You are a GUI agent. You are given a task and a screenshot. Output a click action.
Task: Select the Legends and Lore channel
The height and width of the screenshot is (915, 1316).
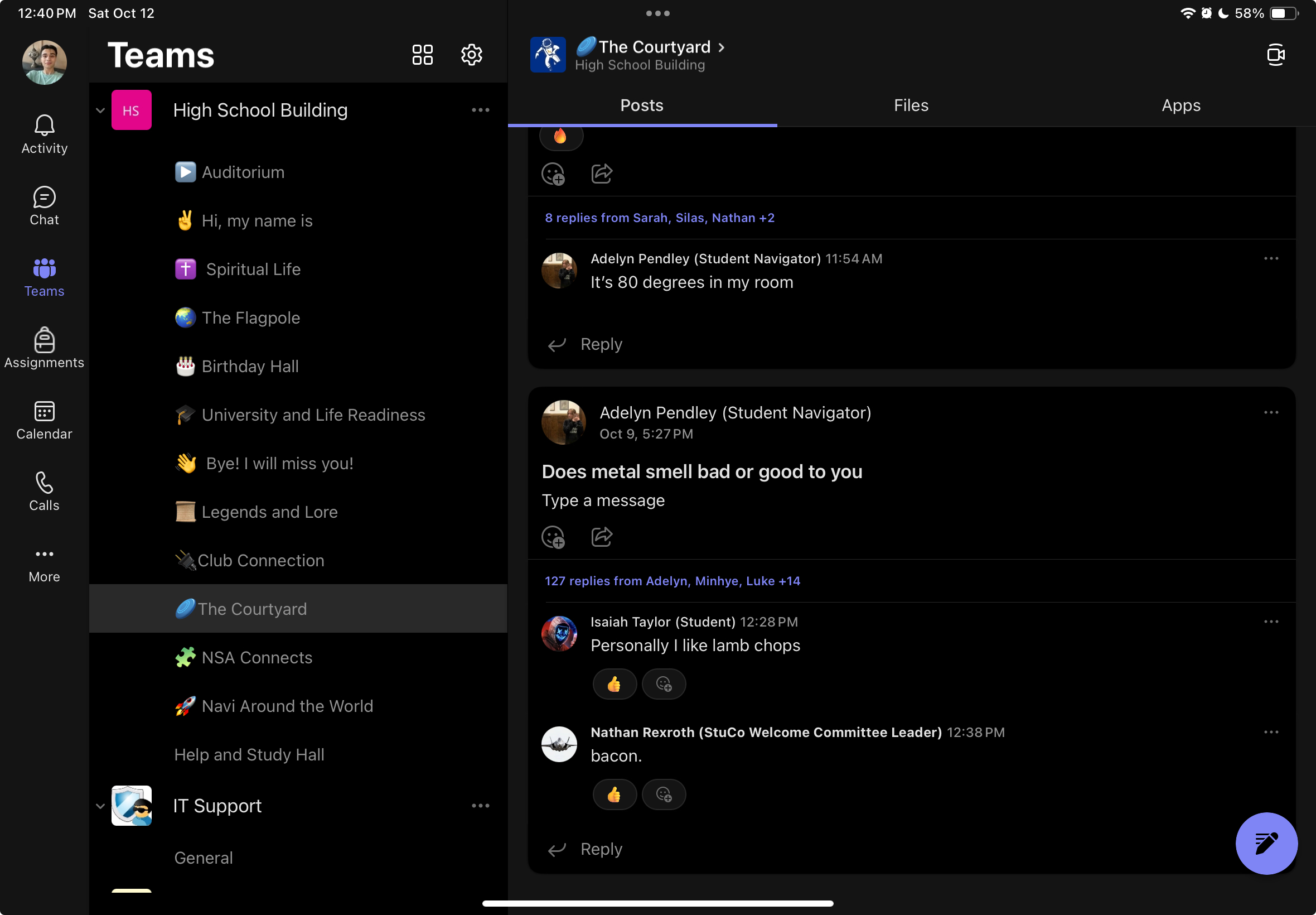[x=269, y=512]
